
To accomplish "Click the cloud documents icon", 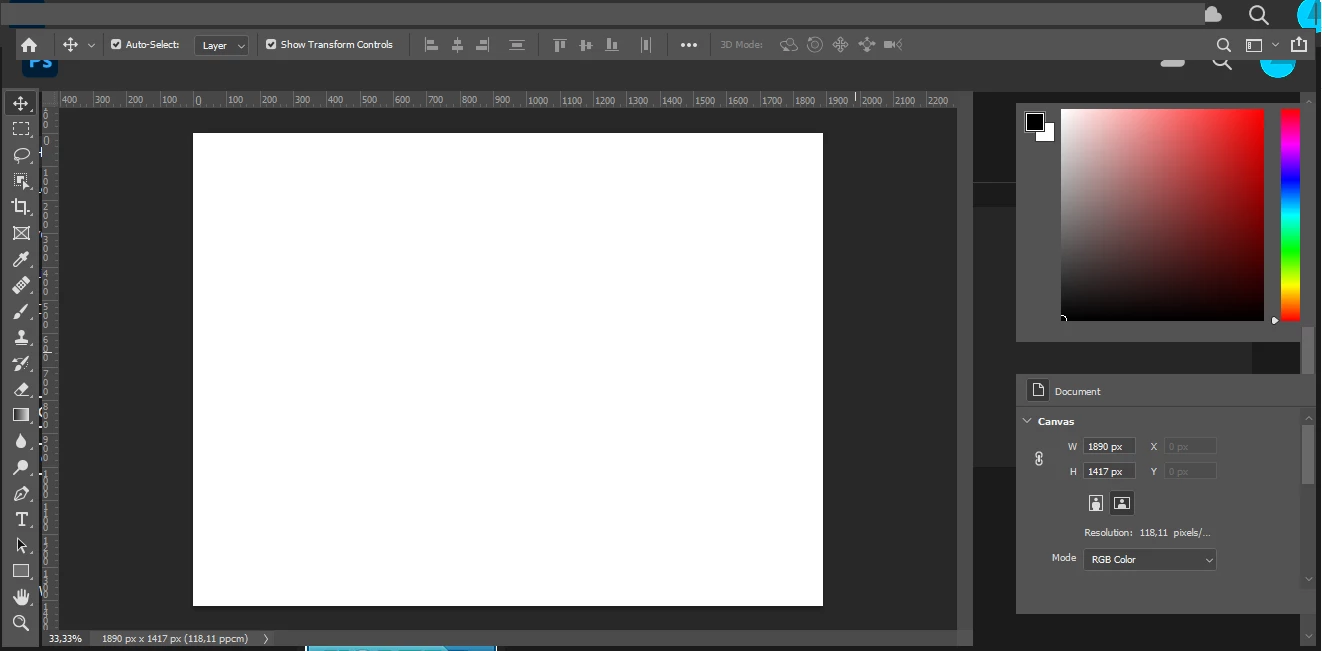I will (x=1213, y=14).
